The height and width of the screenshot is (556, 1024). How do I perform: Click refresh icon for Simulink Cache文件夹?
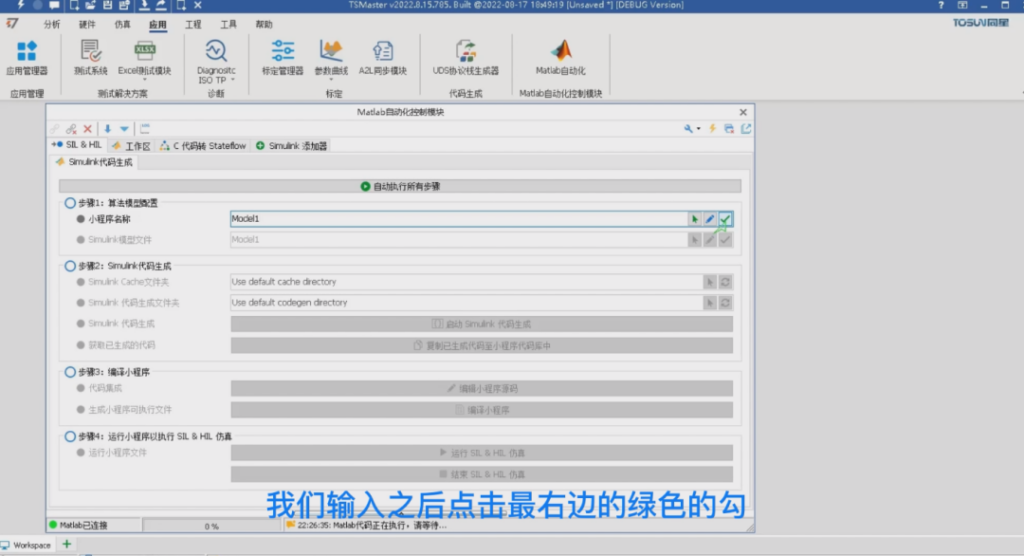click(x=725, y=282)
